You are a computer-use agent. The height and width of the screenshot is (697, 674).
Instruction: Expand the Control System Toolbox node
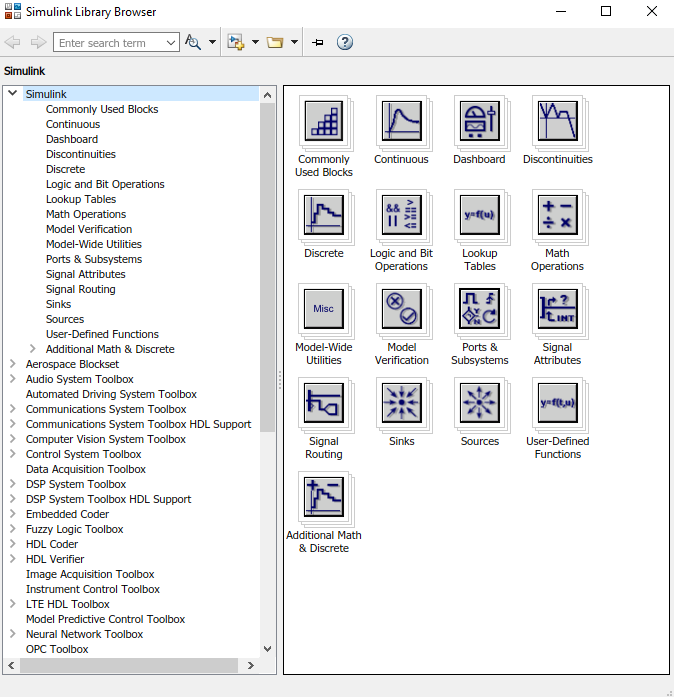coord(13,454)
